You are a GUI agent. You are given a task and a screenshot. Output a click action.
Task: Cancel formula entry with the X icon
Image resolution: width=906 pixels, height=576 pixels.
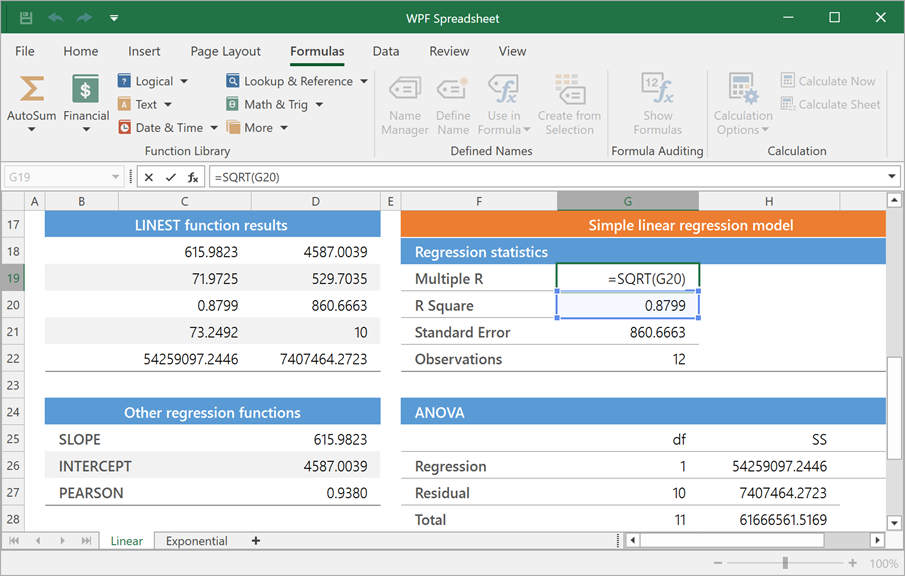click(x=148, y=176)
